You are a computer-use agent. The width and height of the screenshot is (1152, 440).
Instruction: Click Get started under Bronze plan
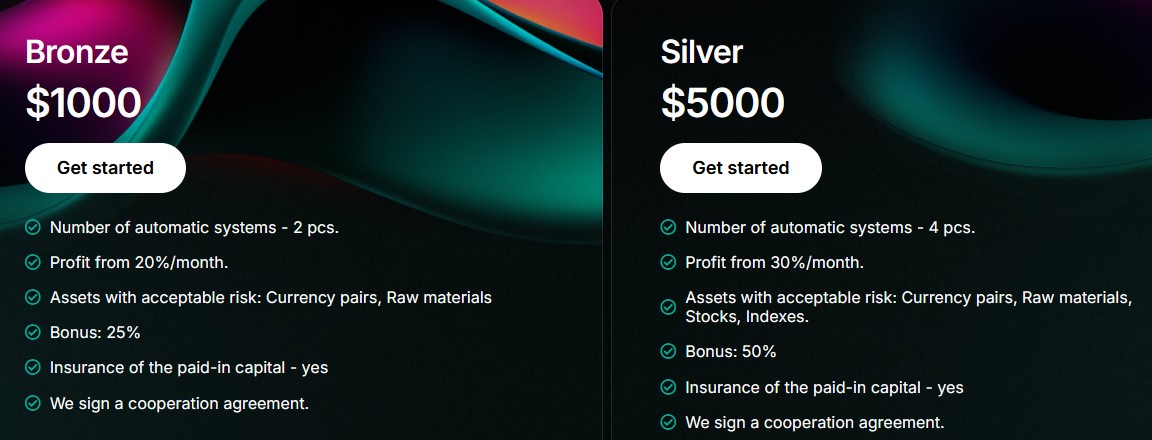click(x=105, y=168)
